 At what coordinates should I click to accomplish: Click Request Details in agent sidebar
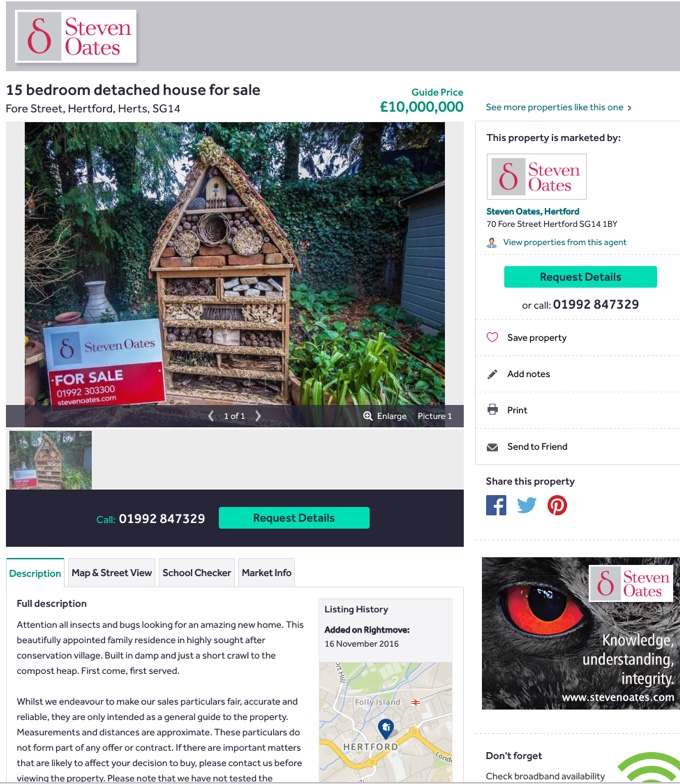[580, 277]
